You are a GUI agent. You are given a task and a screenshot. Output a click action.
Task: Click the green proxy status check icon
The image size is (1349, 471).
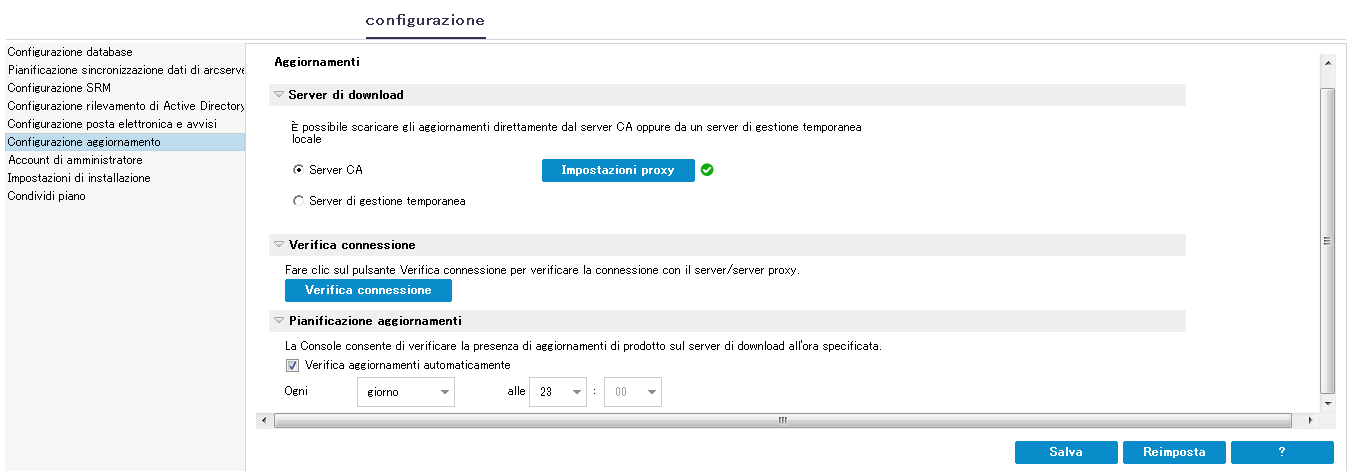click(707, 170)
